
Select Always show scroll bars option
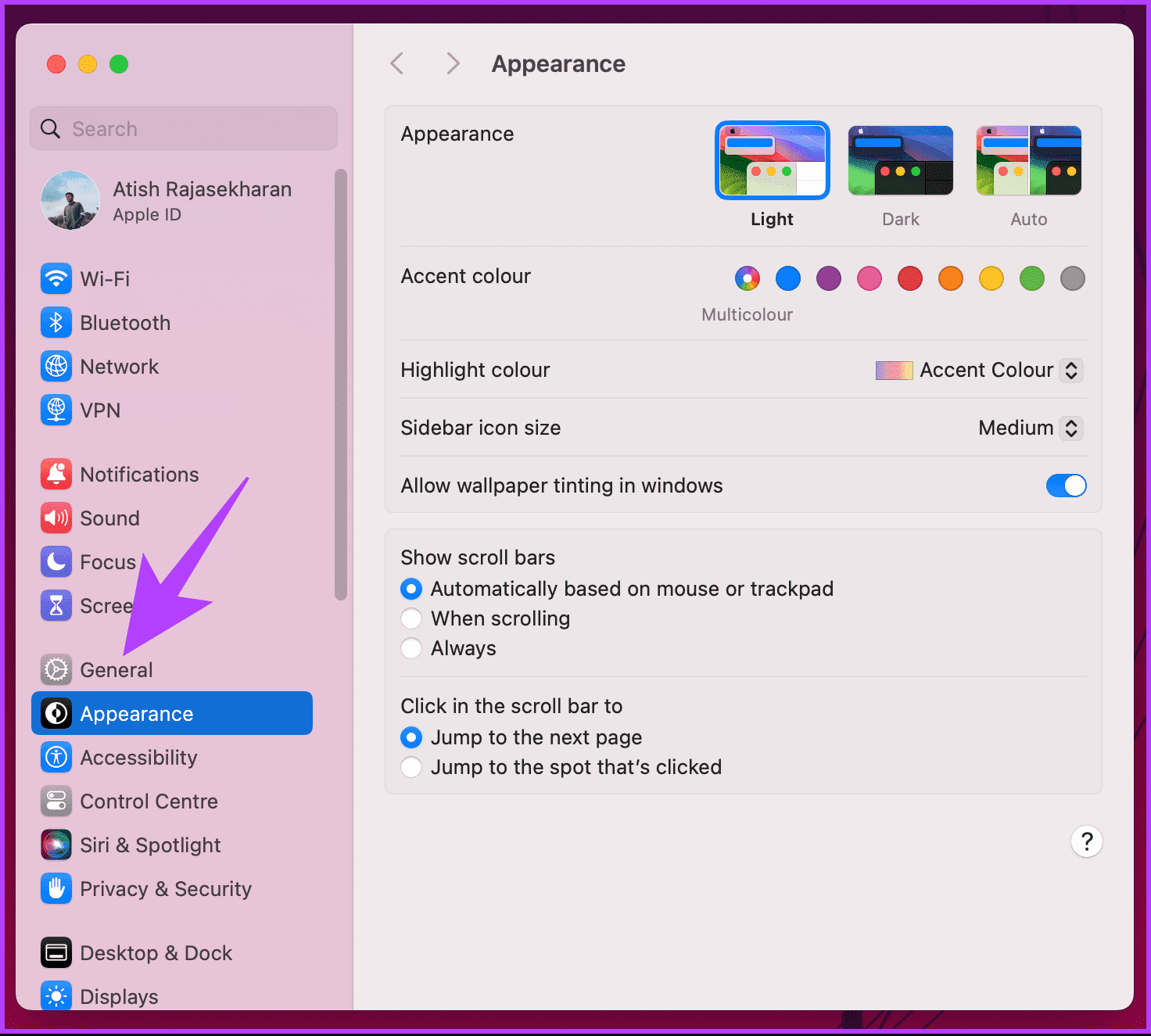click(411, 648)
